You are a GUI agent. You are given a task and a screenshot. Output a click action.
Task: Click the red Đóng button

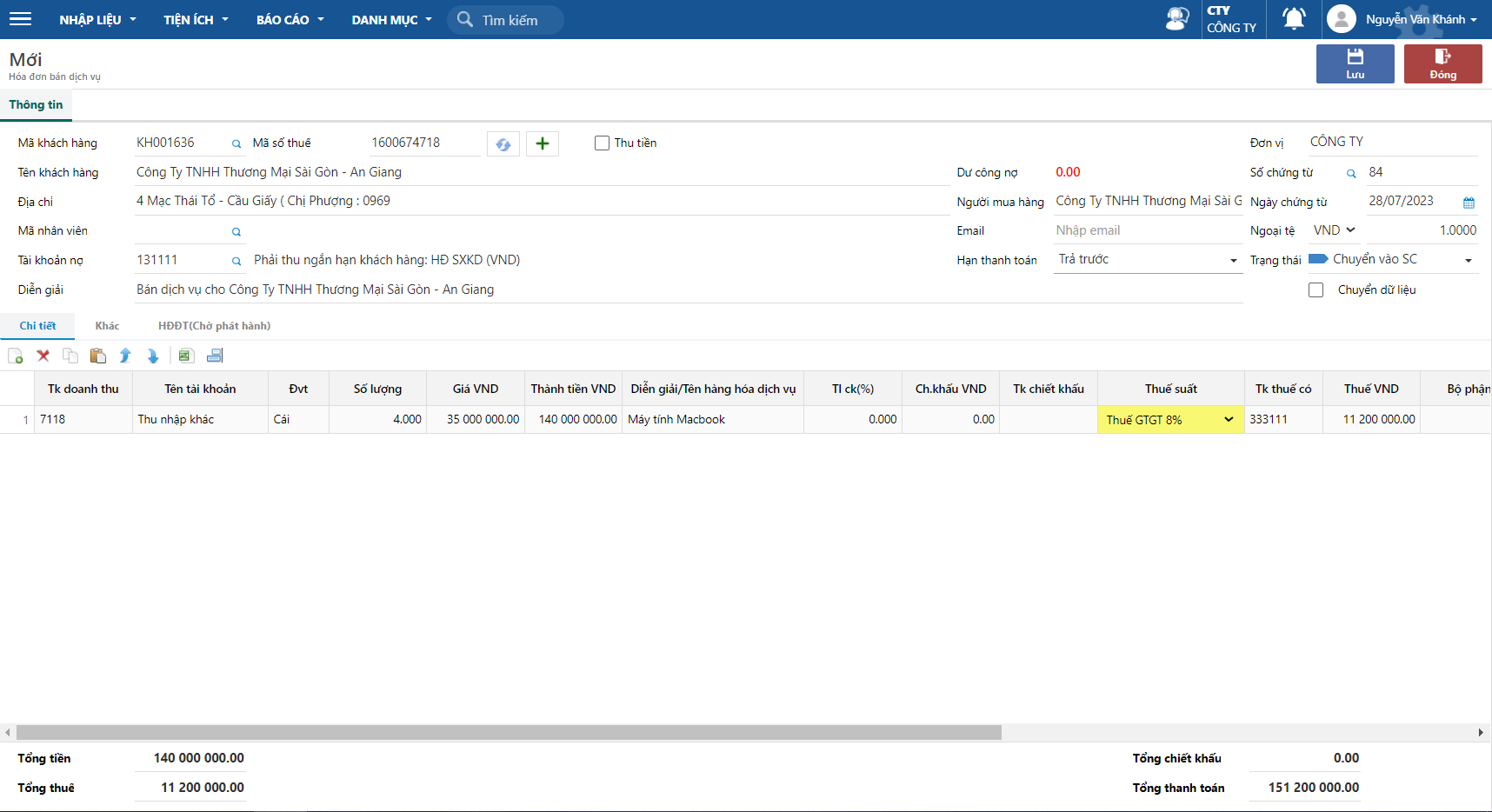click(x=1442, y=64)
